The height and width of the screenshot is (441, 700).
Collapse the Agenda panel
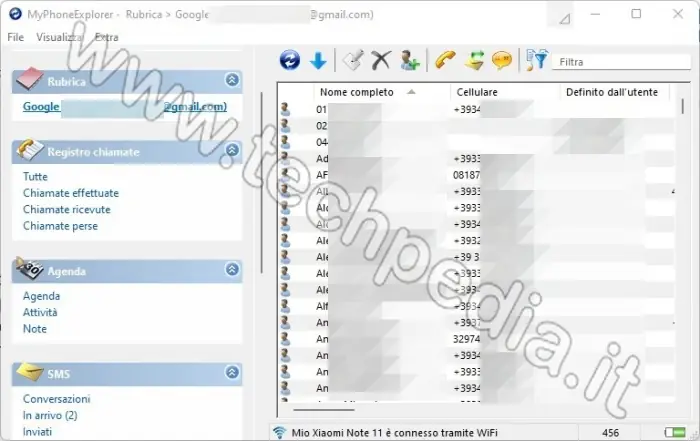click(x=232, y=269)
